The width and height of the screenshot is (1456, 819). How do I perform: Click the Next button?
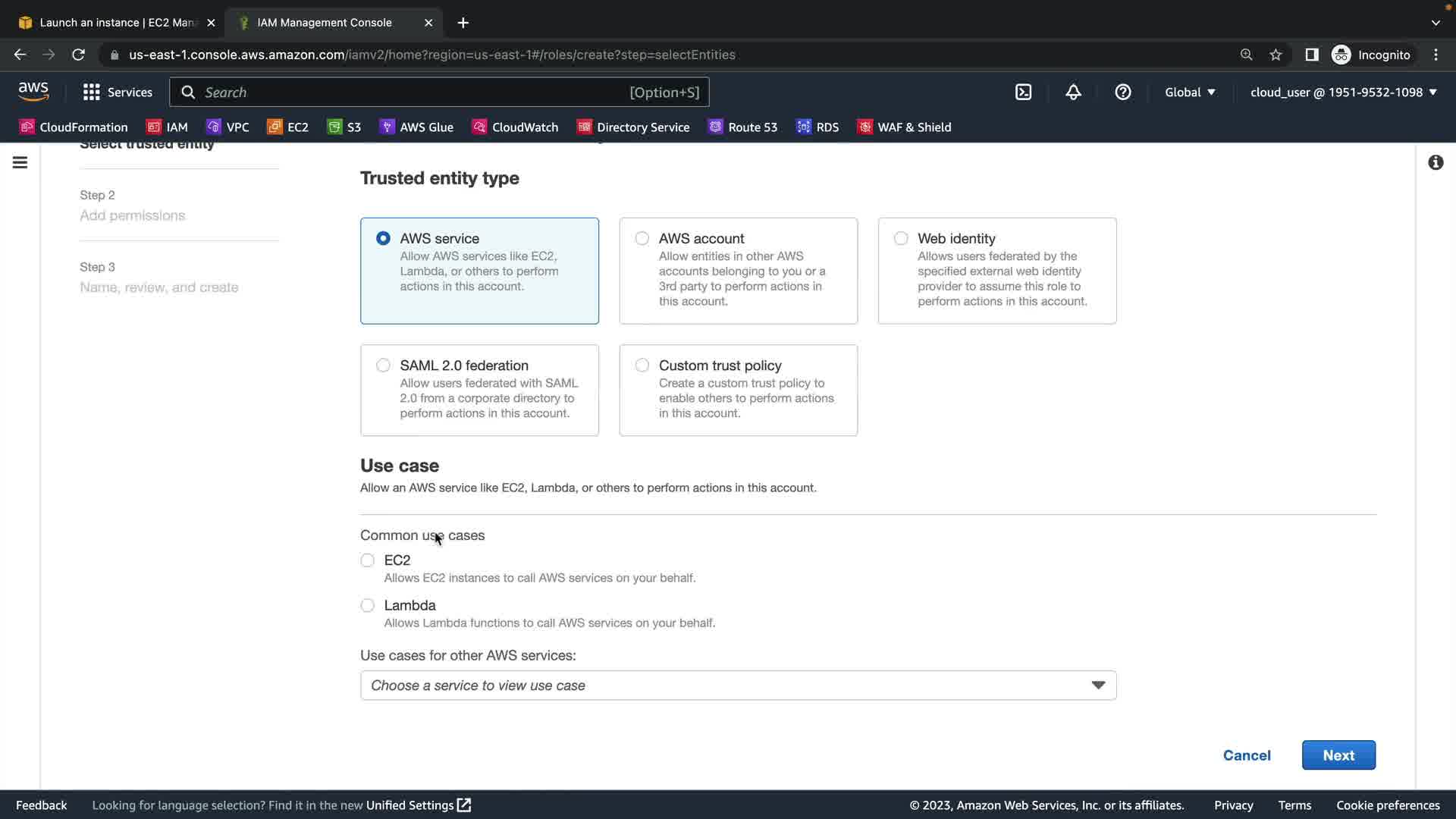pos(1338,755)
